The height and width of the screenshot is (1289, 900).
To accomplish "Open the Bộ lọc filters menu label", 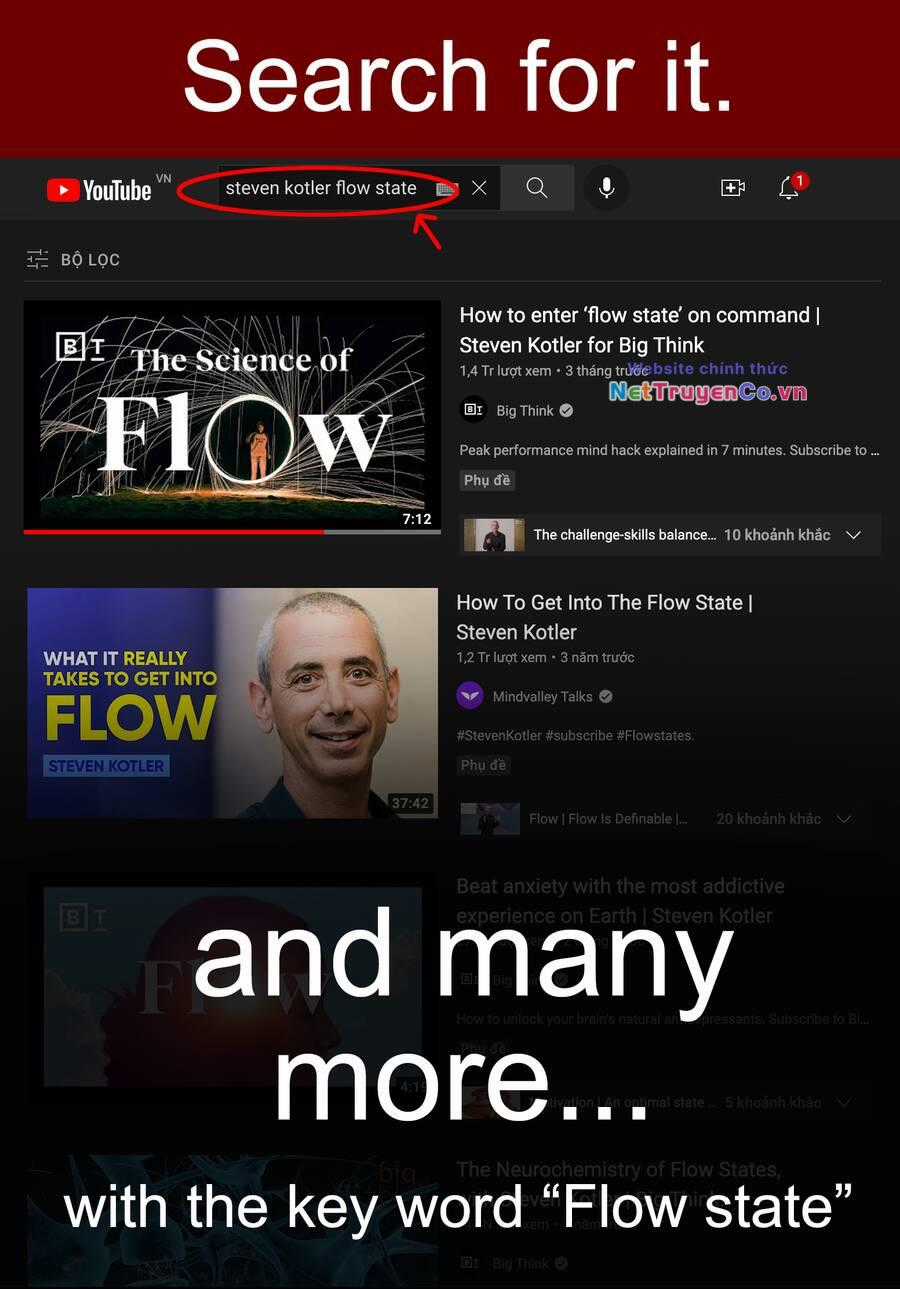I will click(x=90, y=260).
